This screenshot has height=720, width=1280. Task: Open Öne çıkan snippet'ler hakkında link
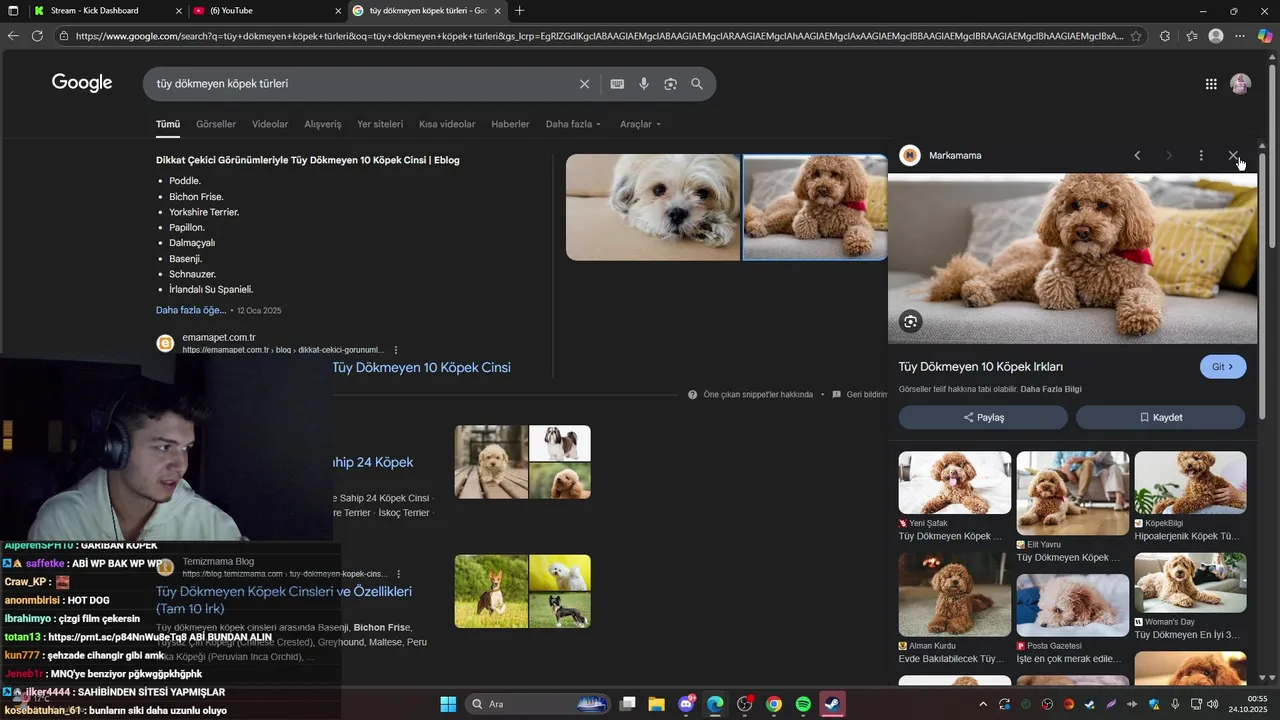coord(751,395)
